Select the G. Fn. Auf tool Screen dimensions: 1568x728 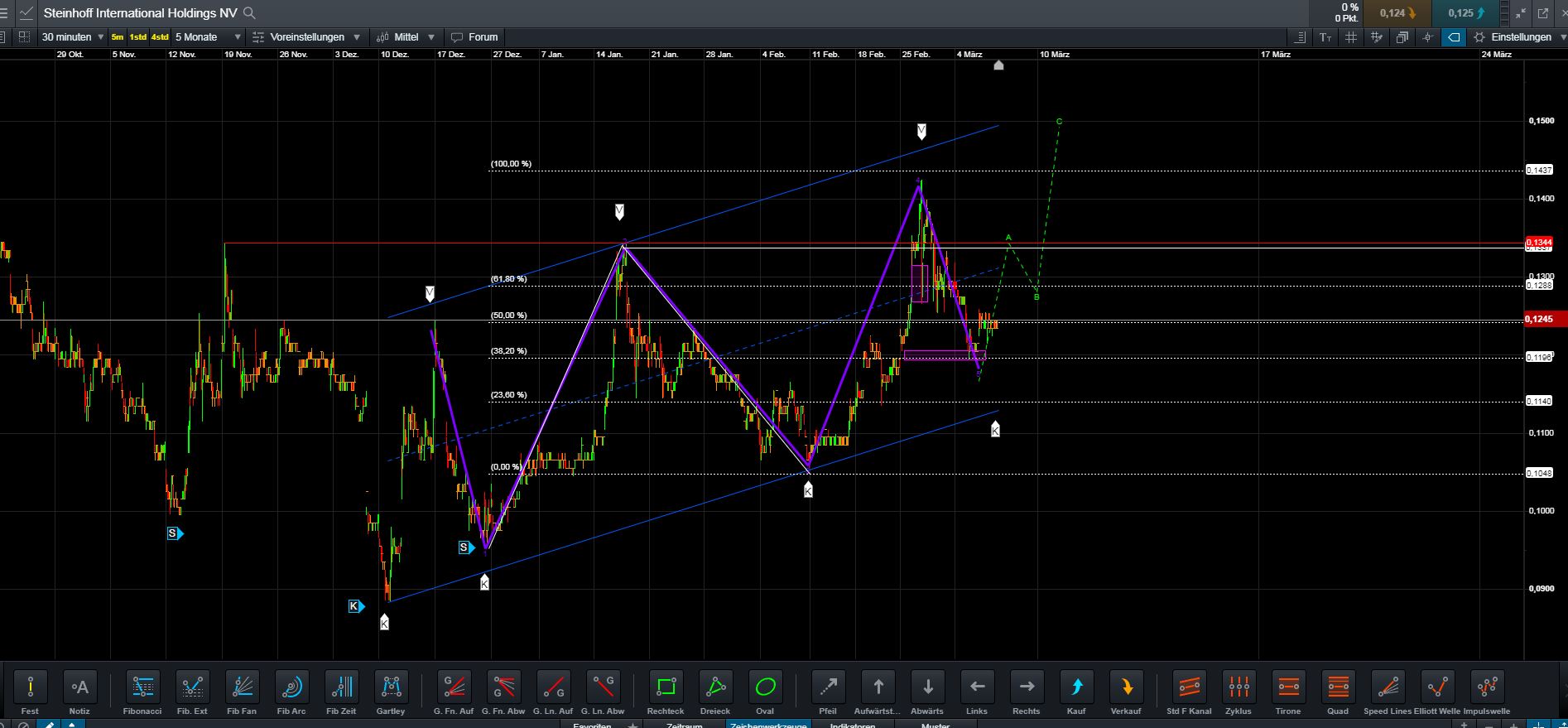coord(454,687)
